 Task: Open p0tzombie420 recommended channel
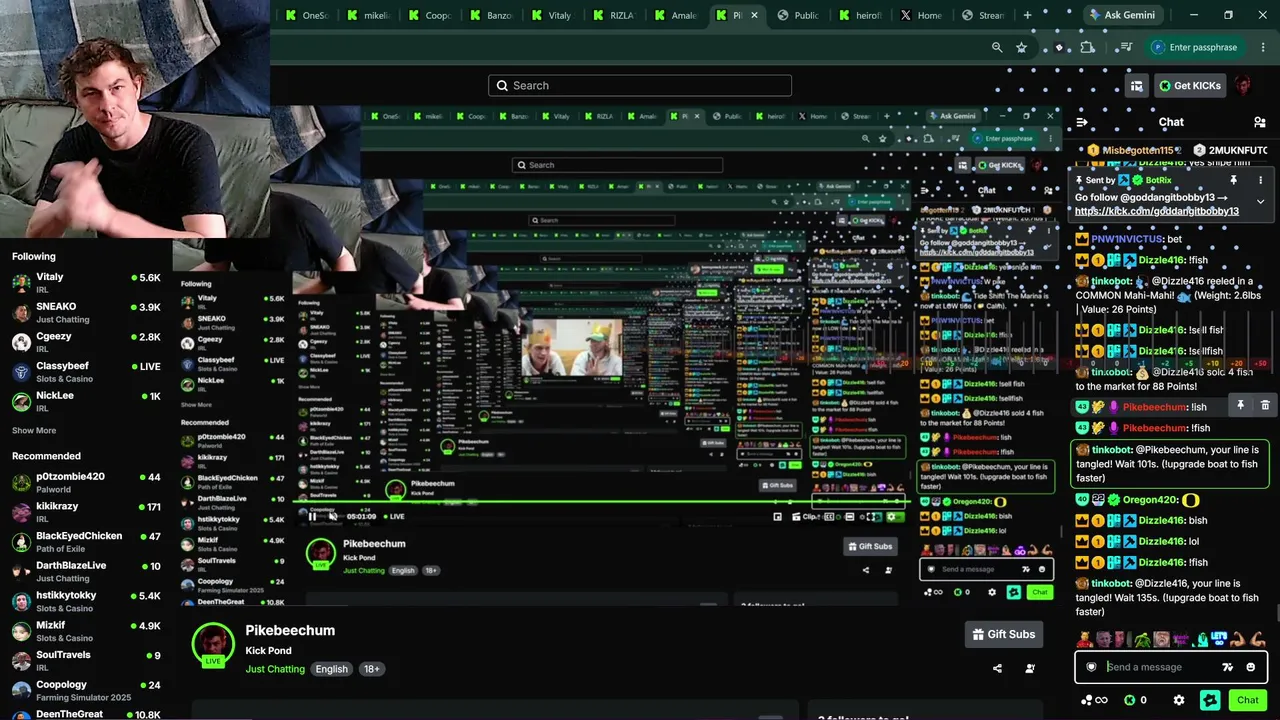(x=86, y=482)
